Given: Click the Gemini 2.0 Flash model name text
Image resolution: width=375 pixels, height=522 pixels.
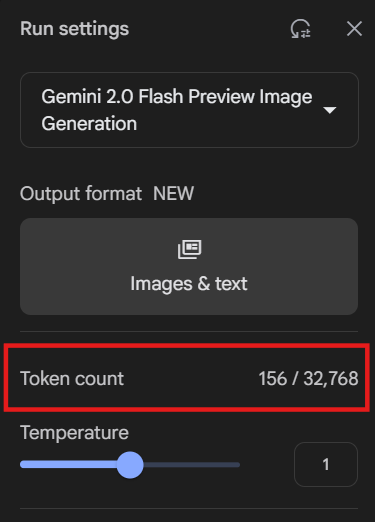Looking at the screenshot, I should [x=112, y=97].
